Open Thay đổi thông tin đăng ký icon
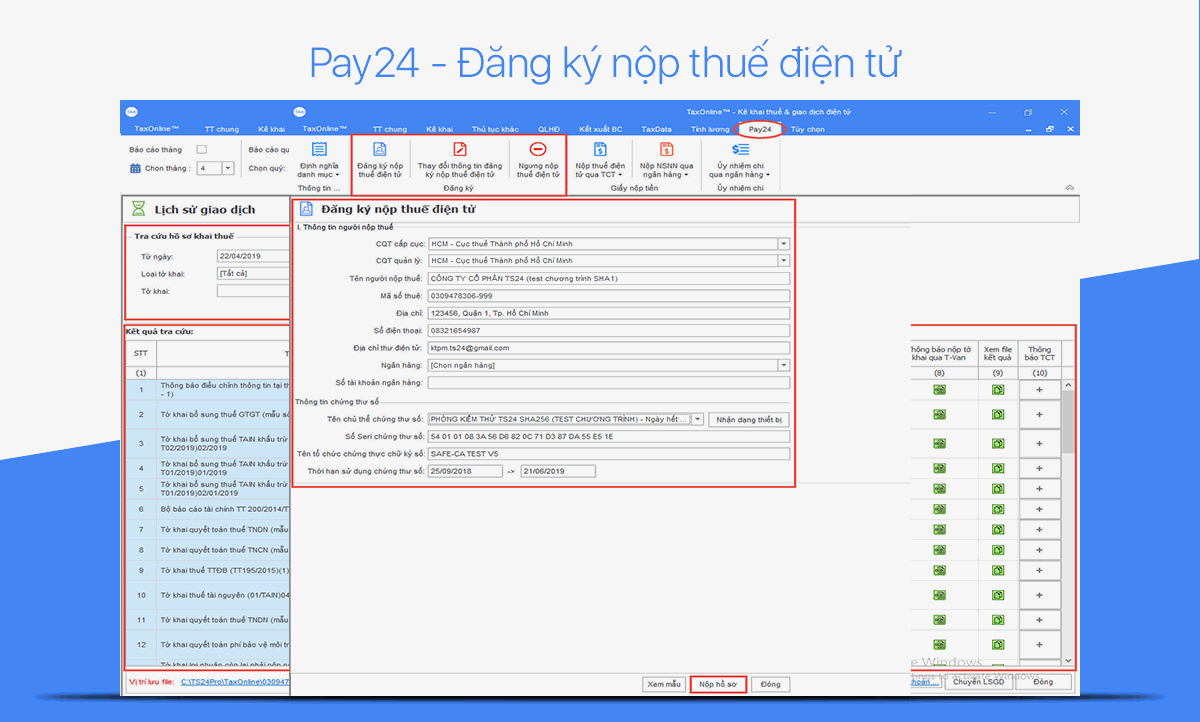The width and height of the screenshot is (1200, 722). pos(460,149)
